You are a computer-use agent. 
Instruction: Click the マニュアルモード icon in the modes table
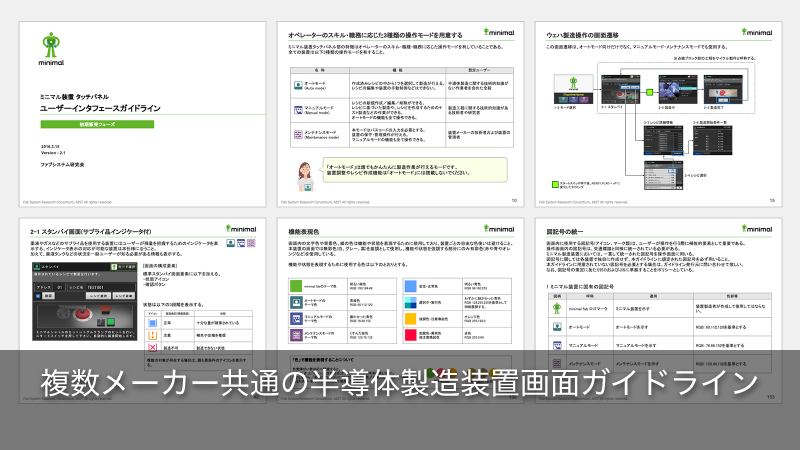(298, 110)
